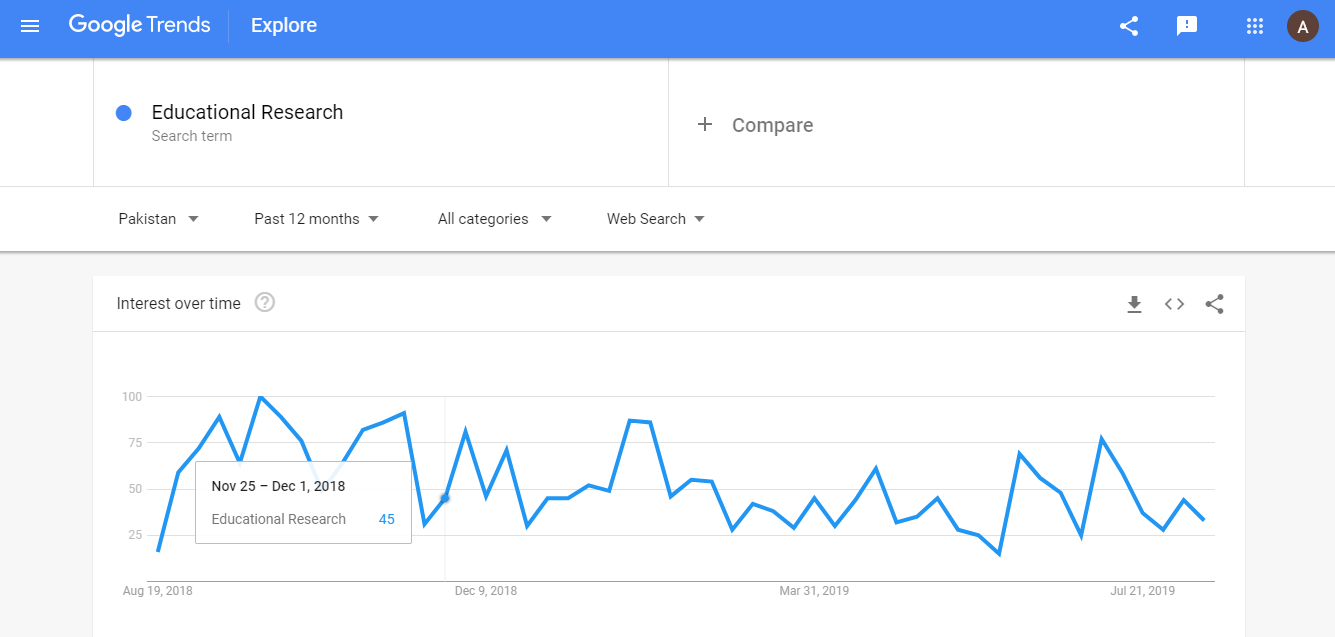Click the Explore header label
Viewport: 1335px width, 637px height.
coord(284,26)
